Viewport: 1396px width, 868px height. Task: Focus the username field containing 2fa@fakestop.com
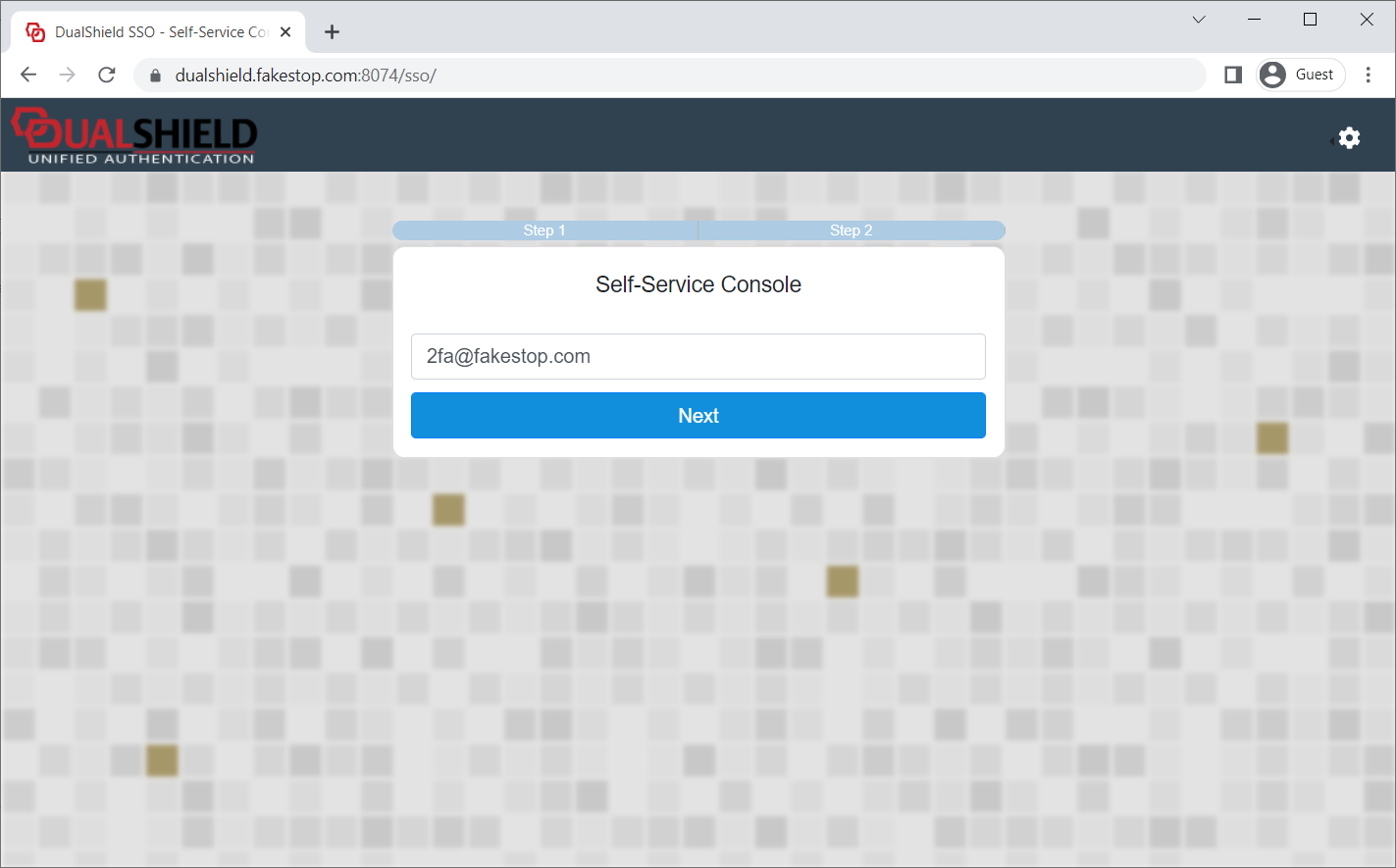coord(698,356)
